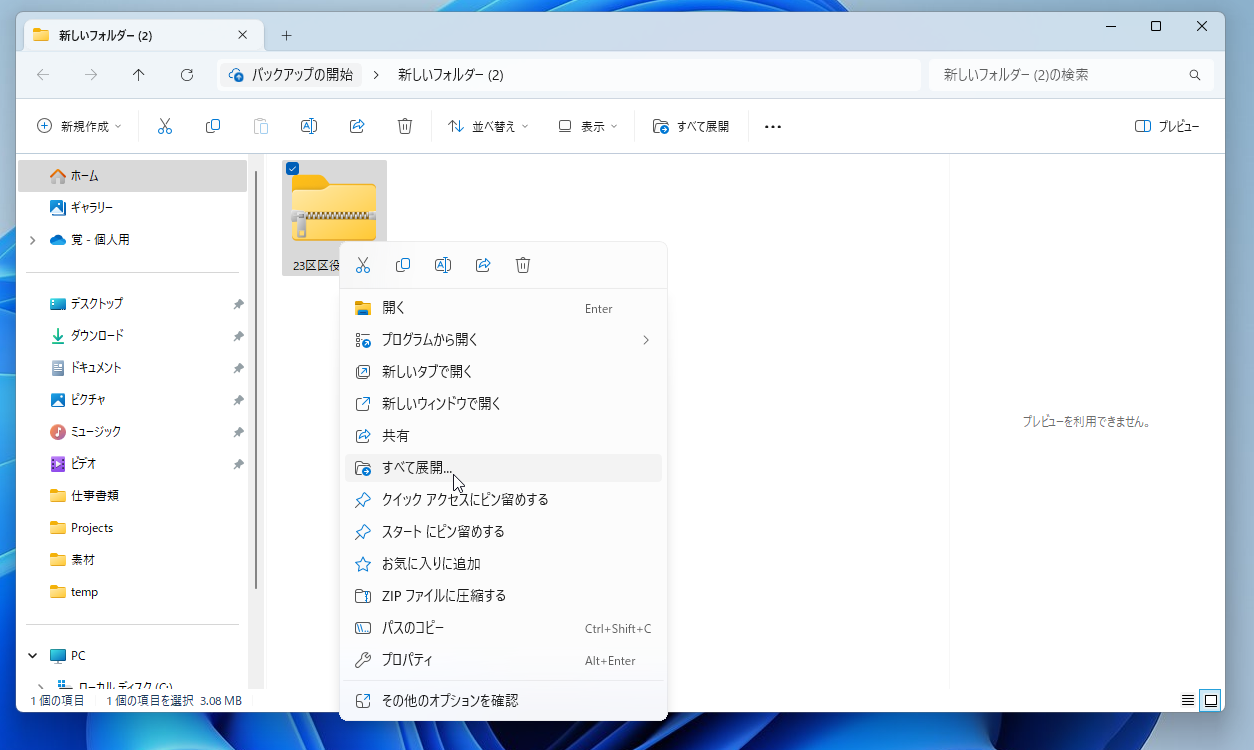Open the 表示 view dropdown
Viewport: 1254px width, 750px height.
coord(588,127)
